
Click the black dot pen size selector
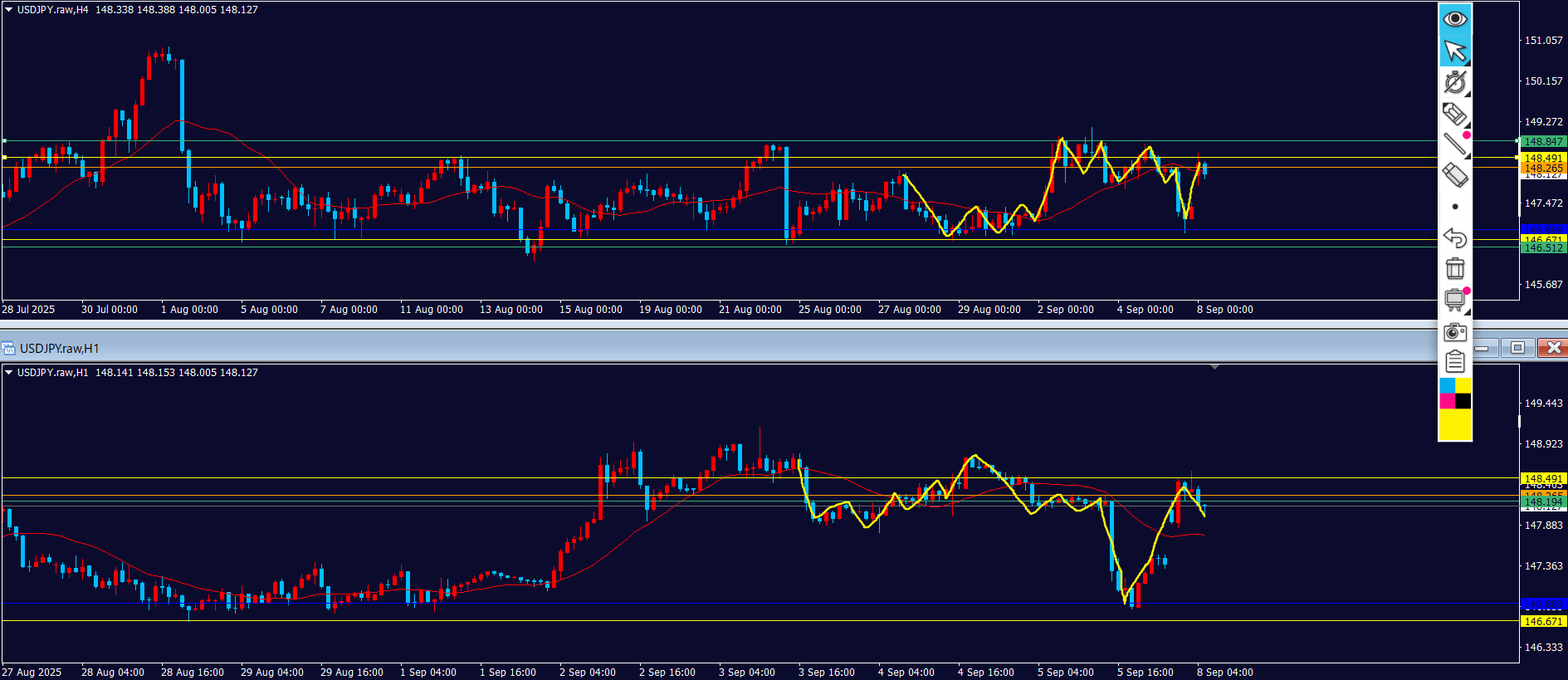(x=1454, y=207)
